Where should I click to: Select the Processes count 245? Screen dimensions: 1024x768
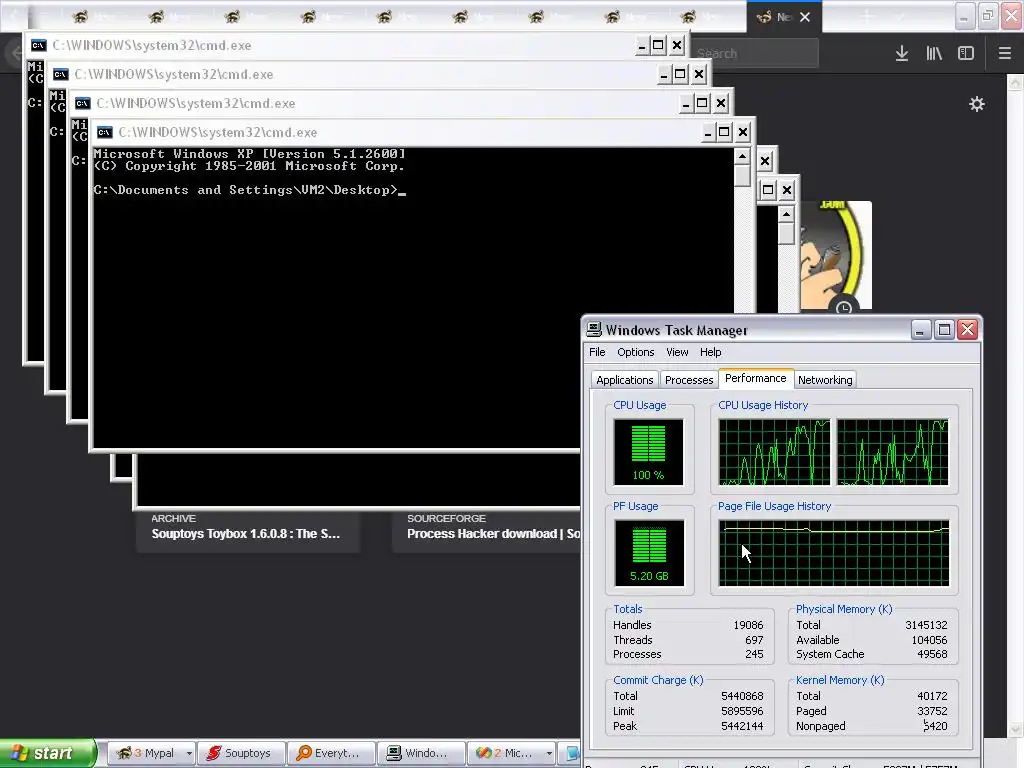[754, 654]
